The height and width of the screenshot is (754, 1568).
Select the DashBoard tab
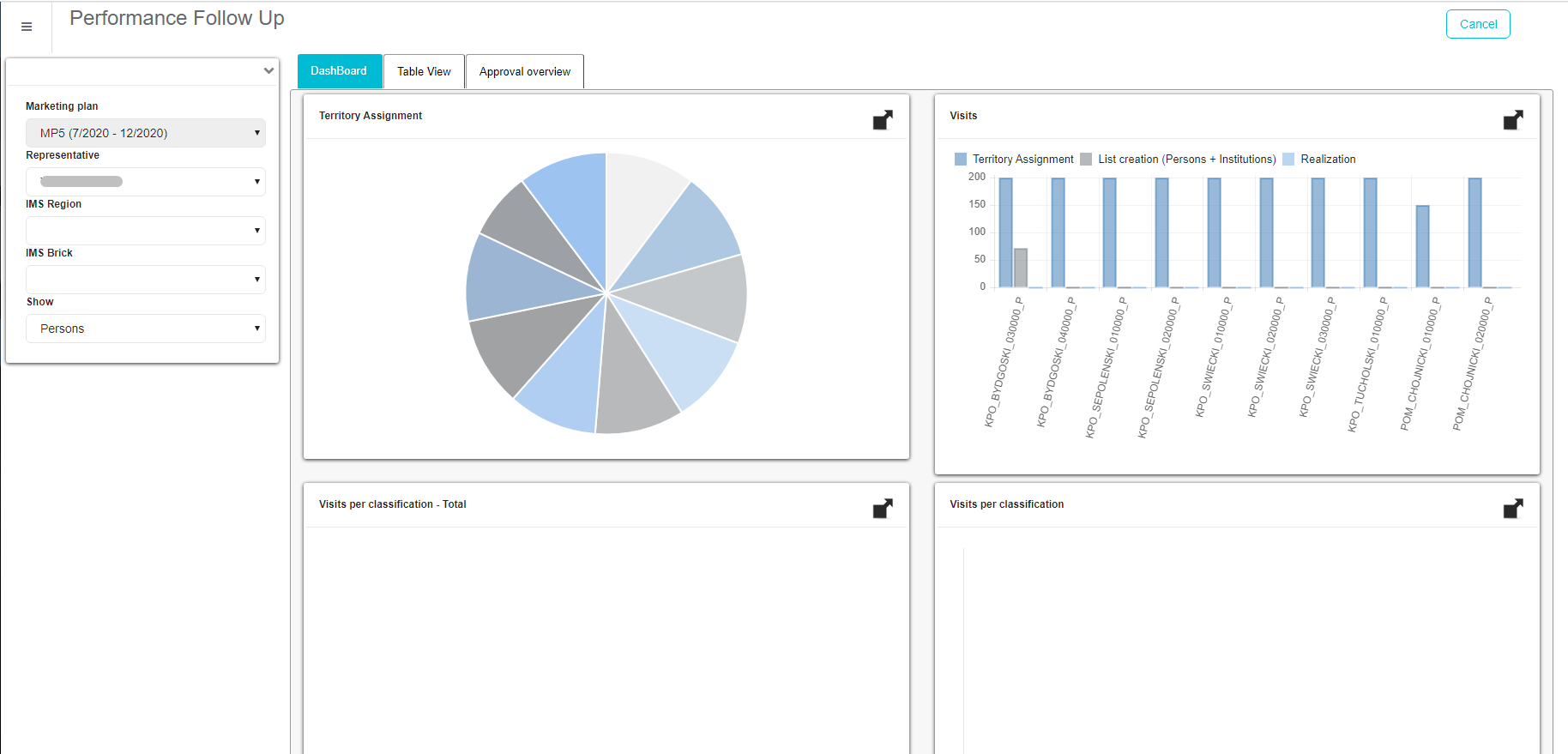coord(339,71)
